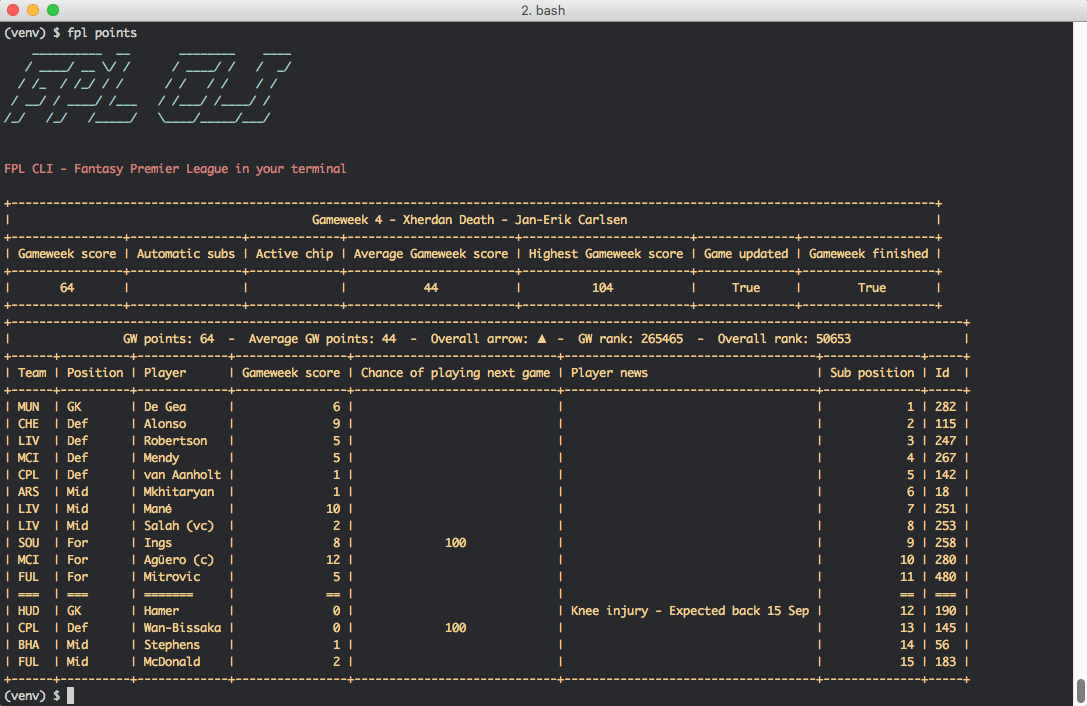Click the Overall arrow up triangle
The image size is (1087, 706).
542,338
